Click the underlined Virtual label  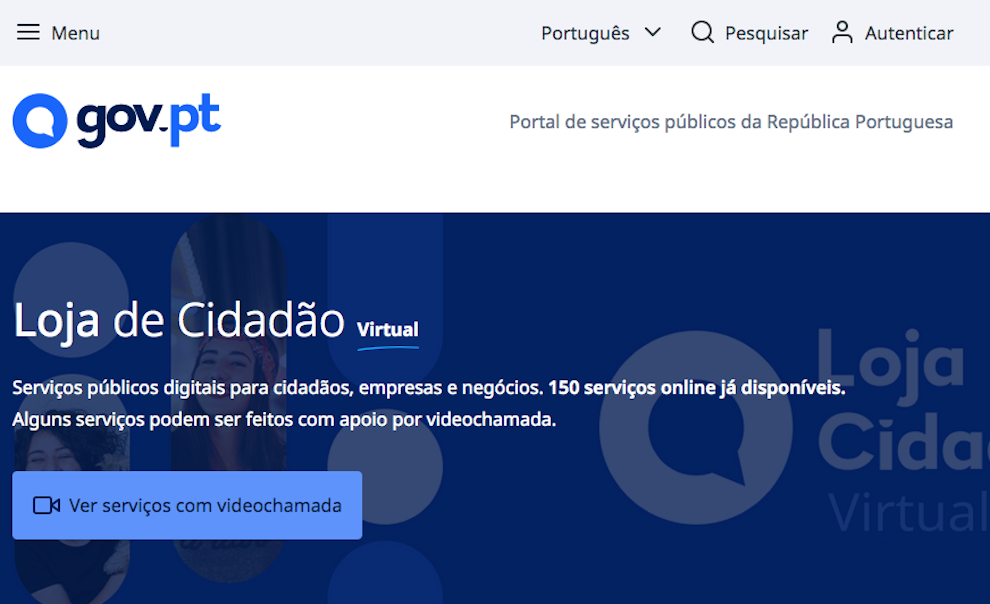388,329
